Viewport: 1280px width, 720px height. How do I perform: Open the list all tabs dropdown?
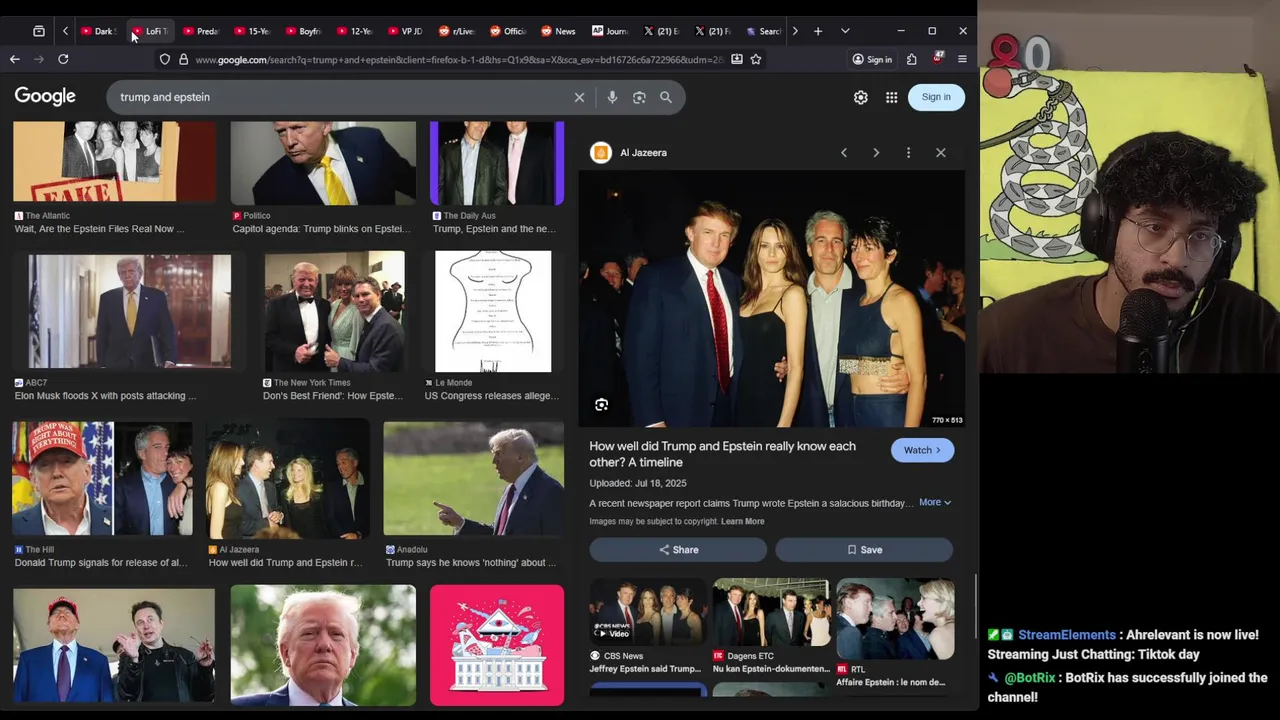[x=845, y=31]
